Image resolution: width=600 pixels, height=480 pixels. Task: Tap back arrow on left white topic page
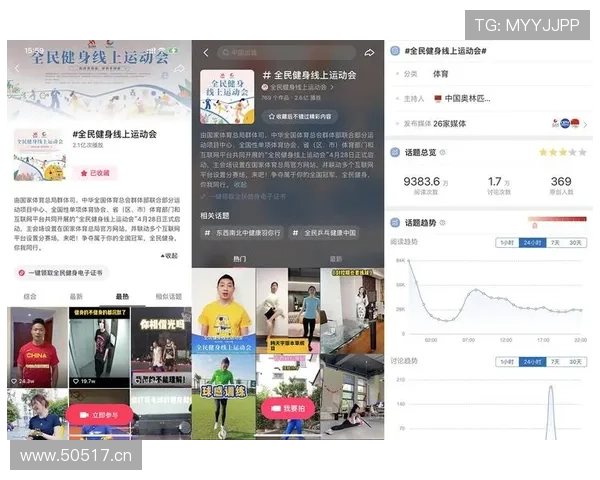[17, 68]
